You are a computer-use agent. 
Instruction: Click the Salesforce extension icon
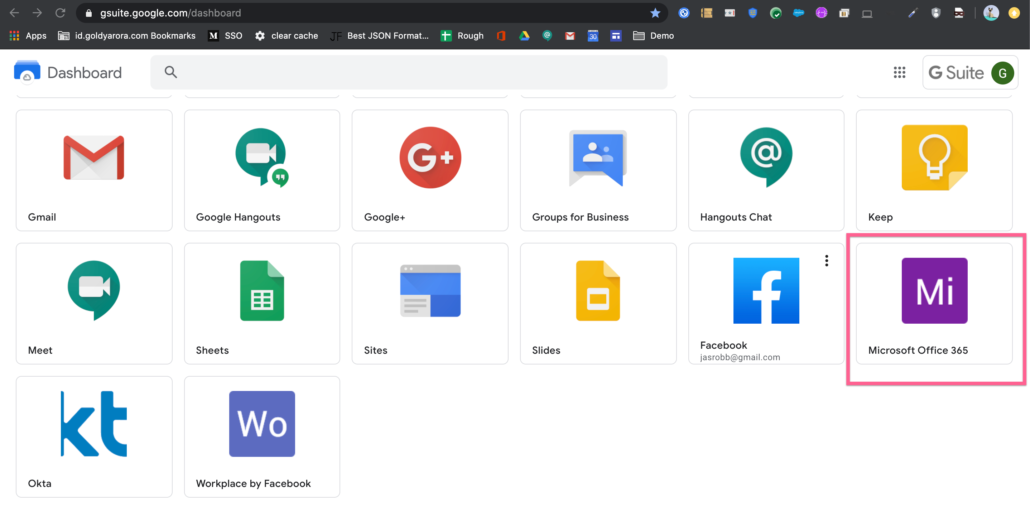coord(798,12)
